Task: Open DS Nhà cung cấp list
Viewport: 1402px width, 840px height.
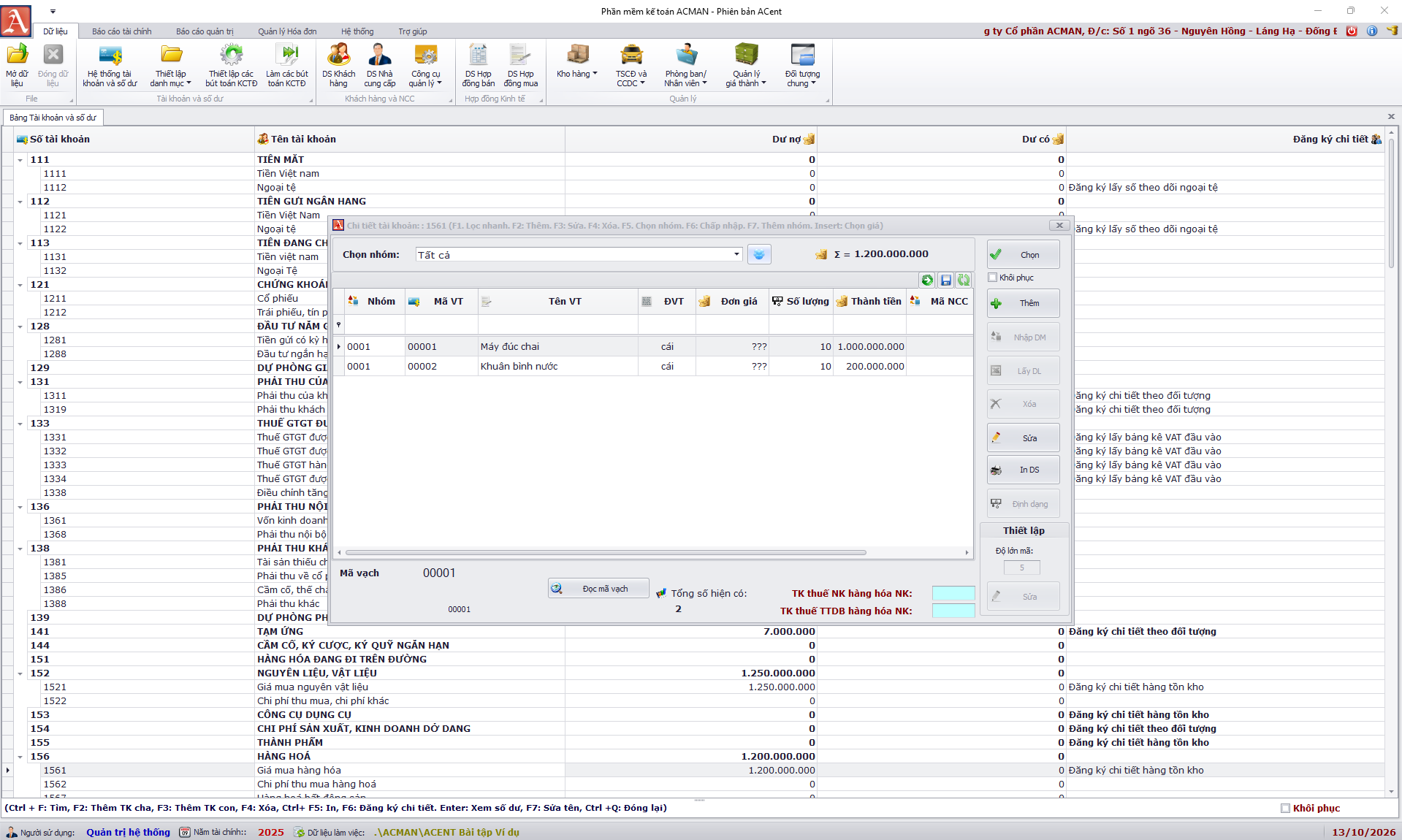Action: 380,64
